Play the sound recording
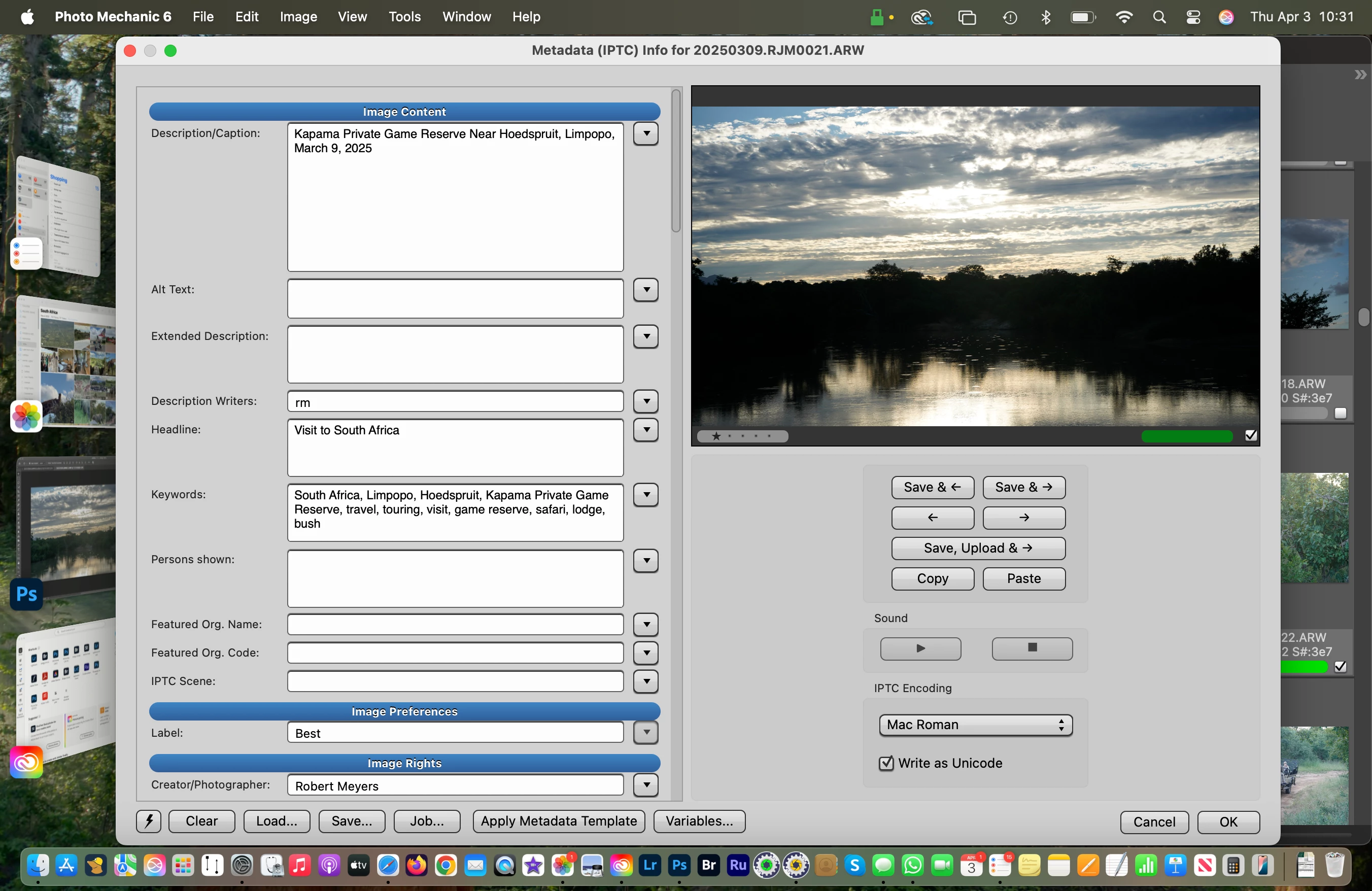 click(x=920, y=649)
